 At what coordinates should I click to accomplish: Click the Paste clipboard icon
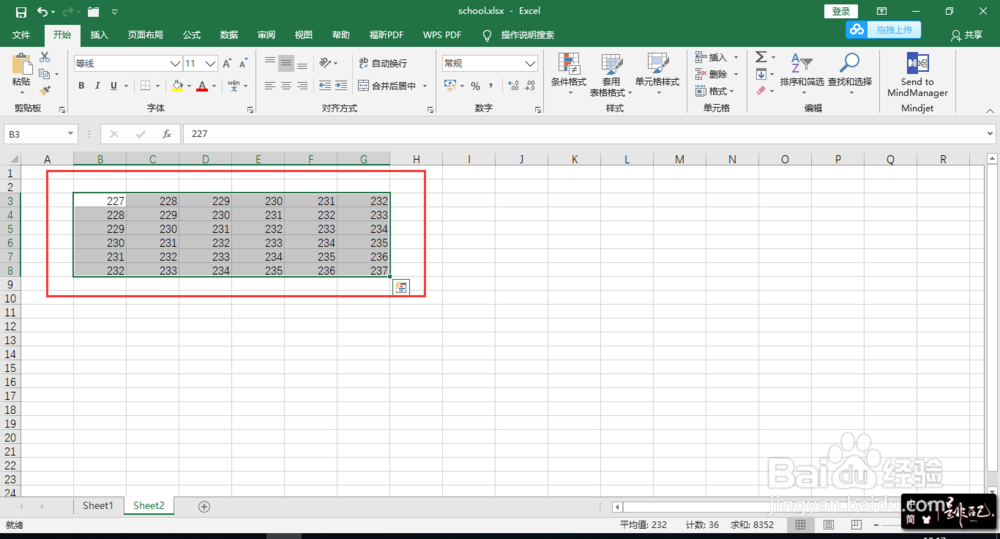pos(21,66)
